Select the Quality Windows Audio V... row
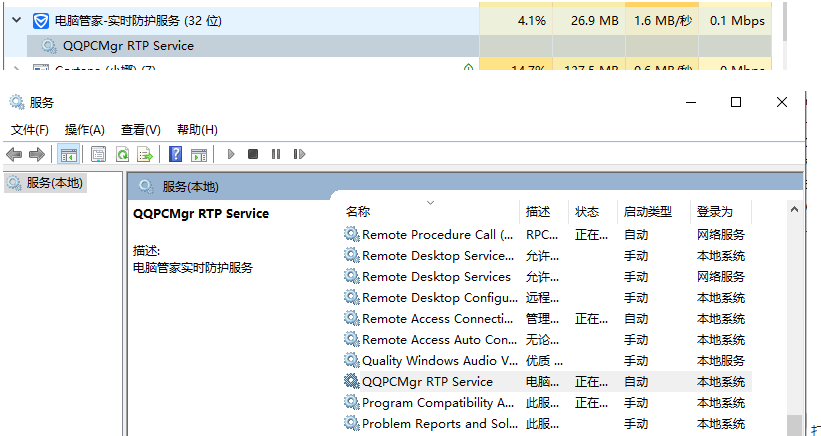The image size is (821, 436). point(547,360)
